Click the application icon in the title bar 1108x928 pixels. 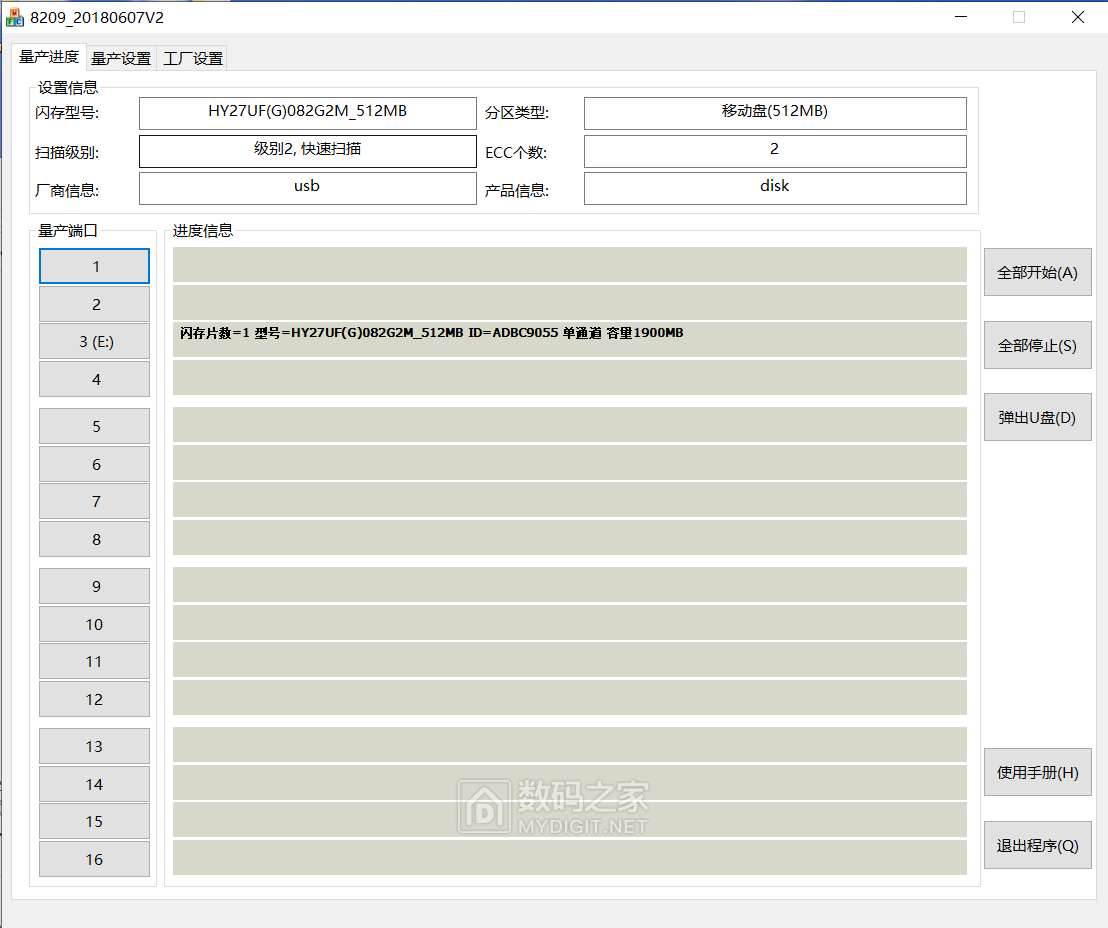[15, 17]
